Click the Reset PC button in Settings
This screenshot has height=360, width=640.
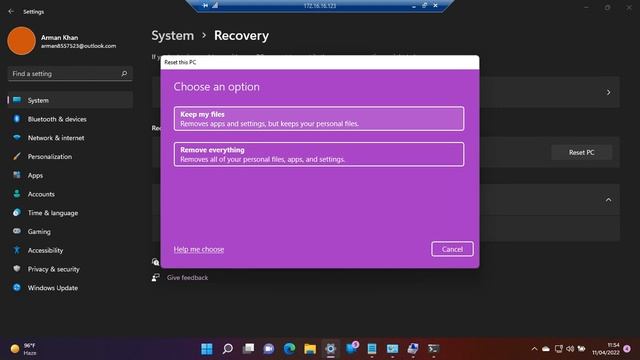click(x=581, y=152)
